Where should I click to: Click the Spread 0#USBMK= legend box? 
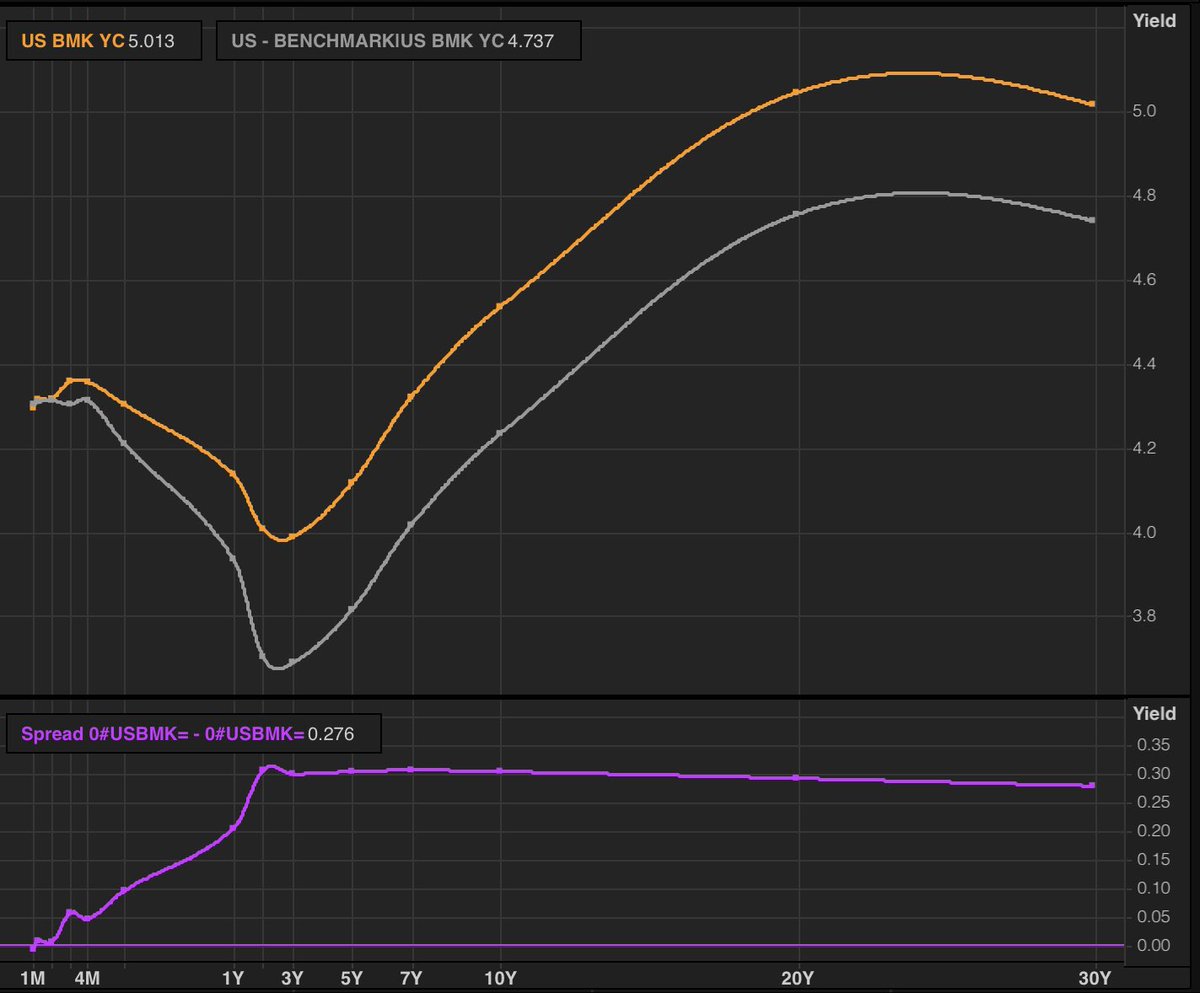point(194,734)
